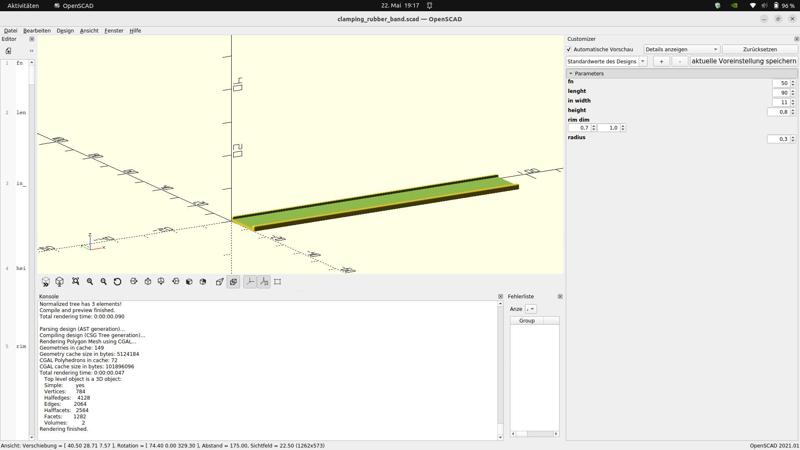Close the Editor panel
This screenshot has width=800, height=450.
pyautogui.click(x=32, y=39)
